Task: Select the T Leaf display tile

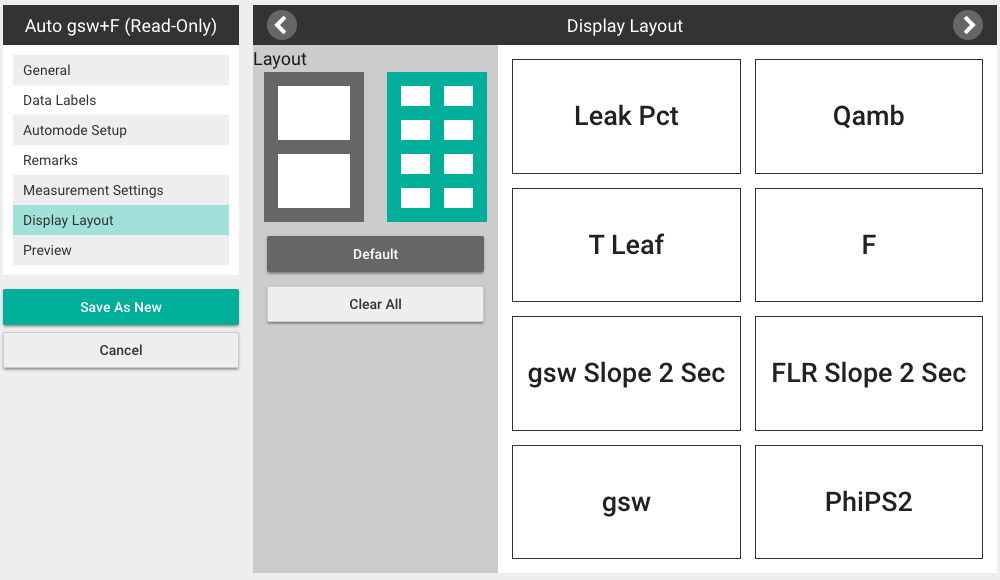Action: (626, 245)
